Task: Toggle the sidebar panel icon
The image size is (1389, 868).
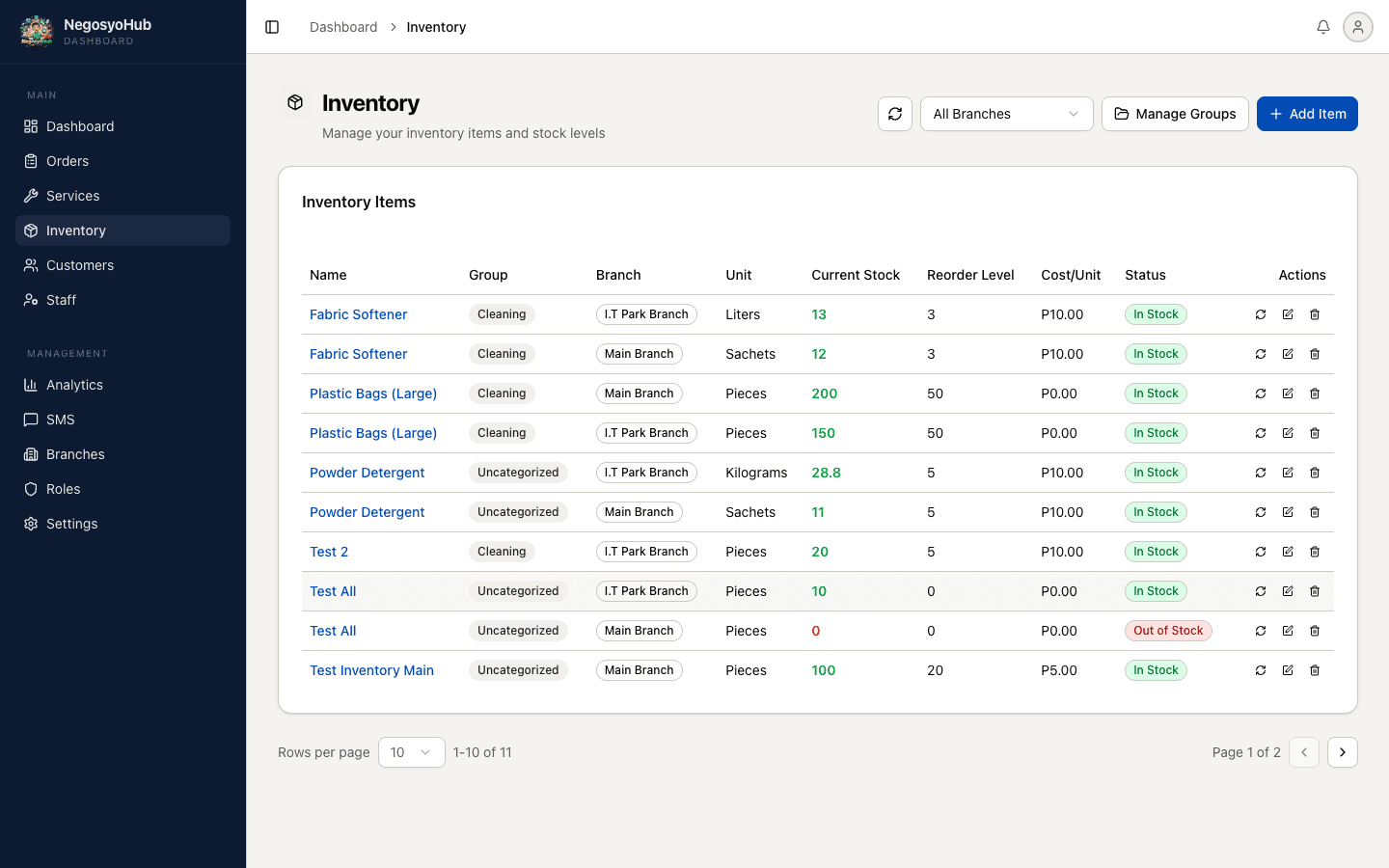Action: click(272, 27)
